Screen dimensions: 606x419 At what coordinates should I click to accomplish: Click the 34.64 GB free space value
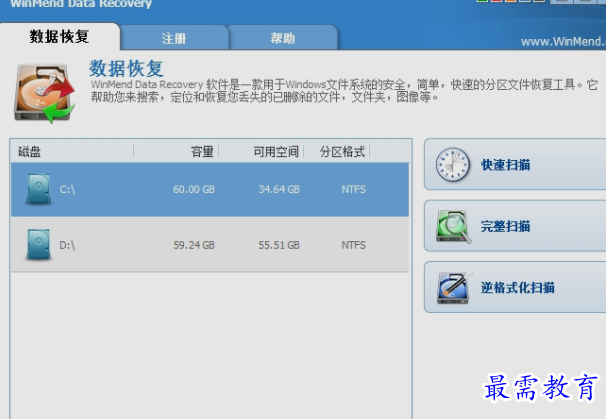click(x=279, y=189)
